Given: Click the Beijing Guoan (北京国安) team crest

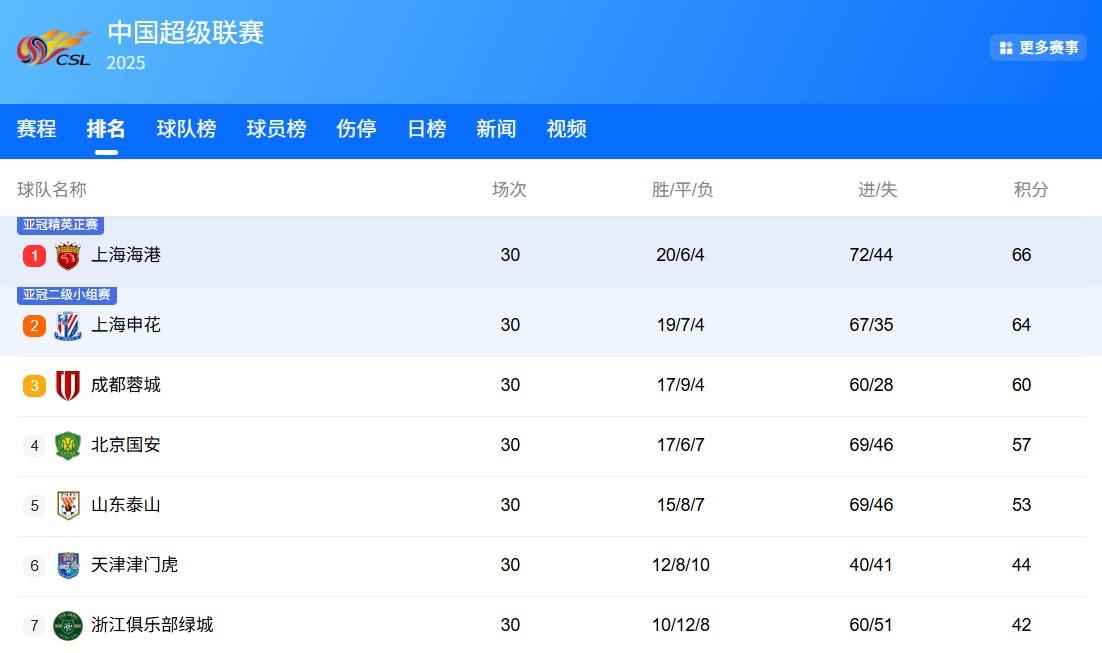Looking at the screenshot, I should point(68,446).
